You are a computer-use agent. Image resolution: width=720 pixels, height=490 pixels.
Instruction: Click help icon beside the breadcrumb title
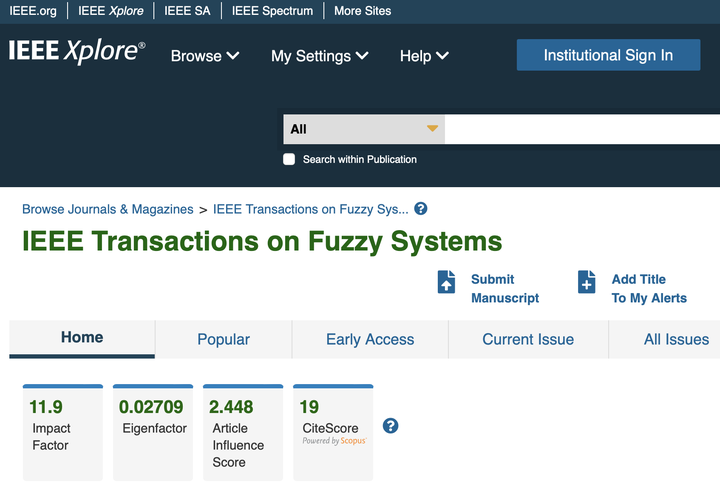pos(421,209)
